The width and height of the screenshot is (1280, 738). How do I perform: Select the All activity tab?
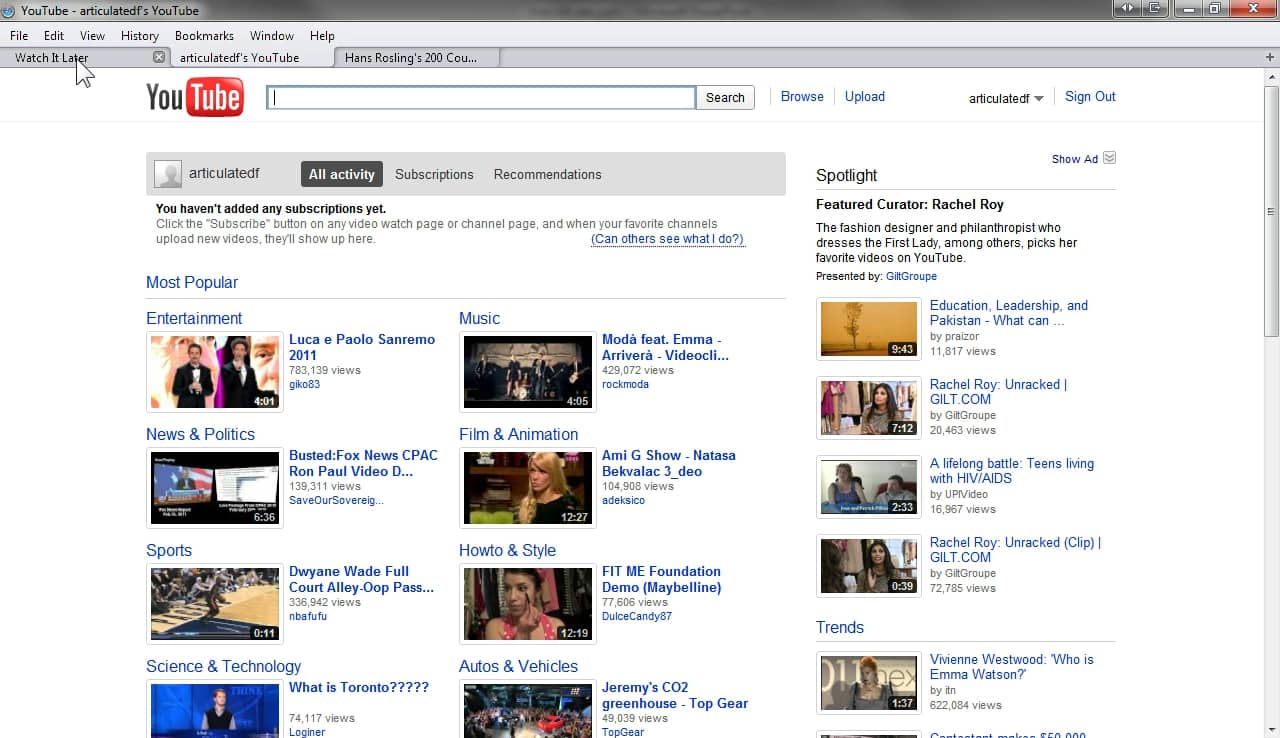(x=342, y=174)
